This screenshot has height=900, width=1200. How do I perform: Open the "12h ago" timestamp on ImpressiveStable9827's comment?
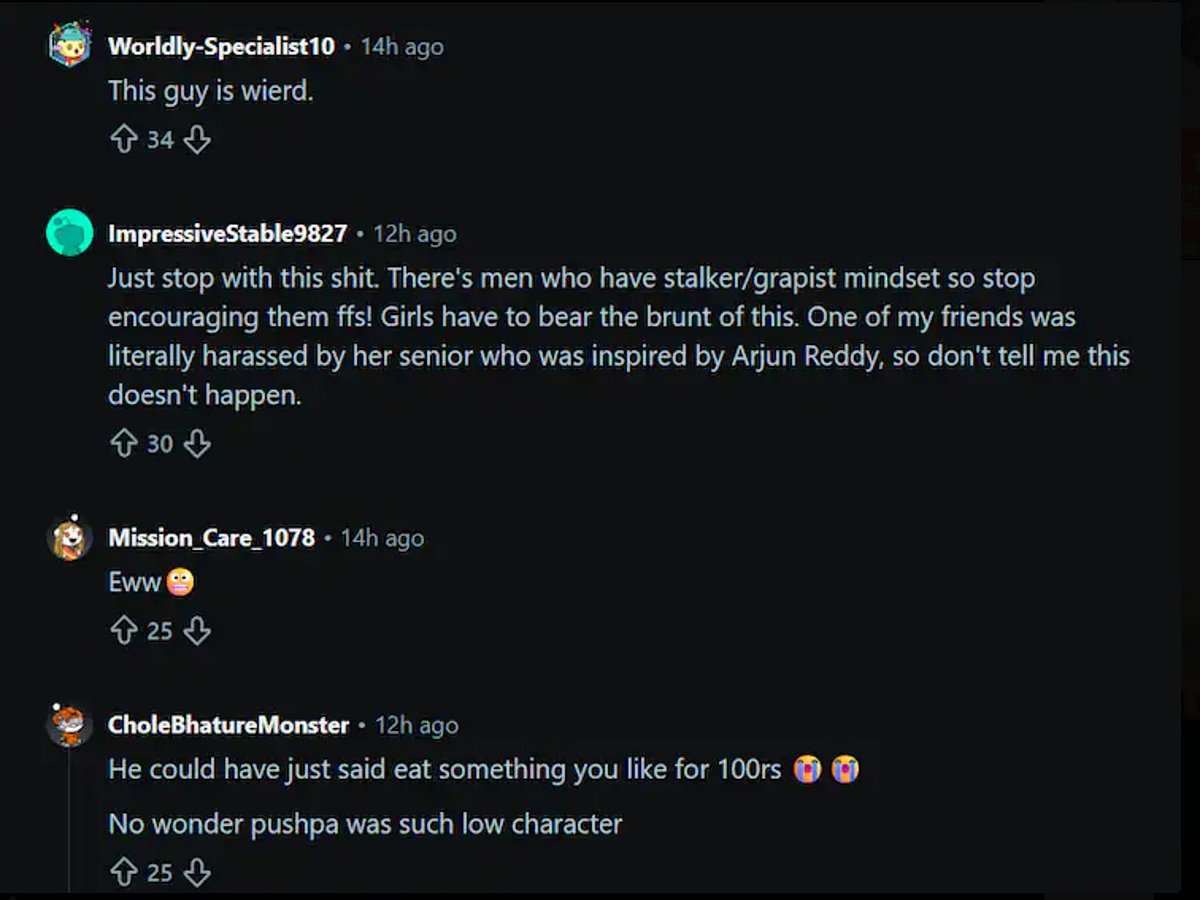pos(415,234)
